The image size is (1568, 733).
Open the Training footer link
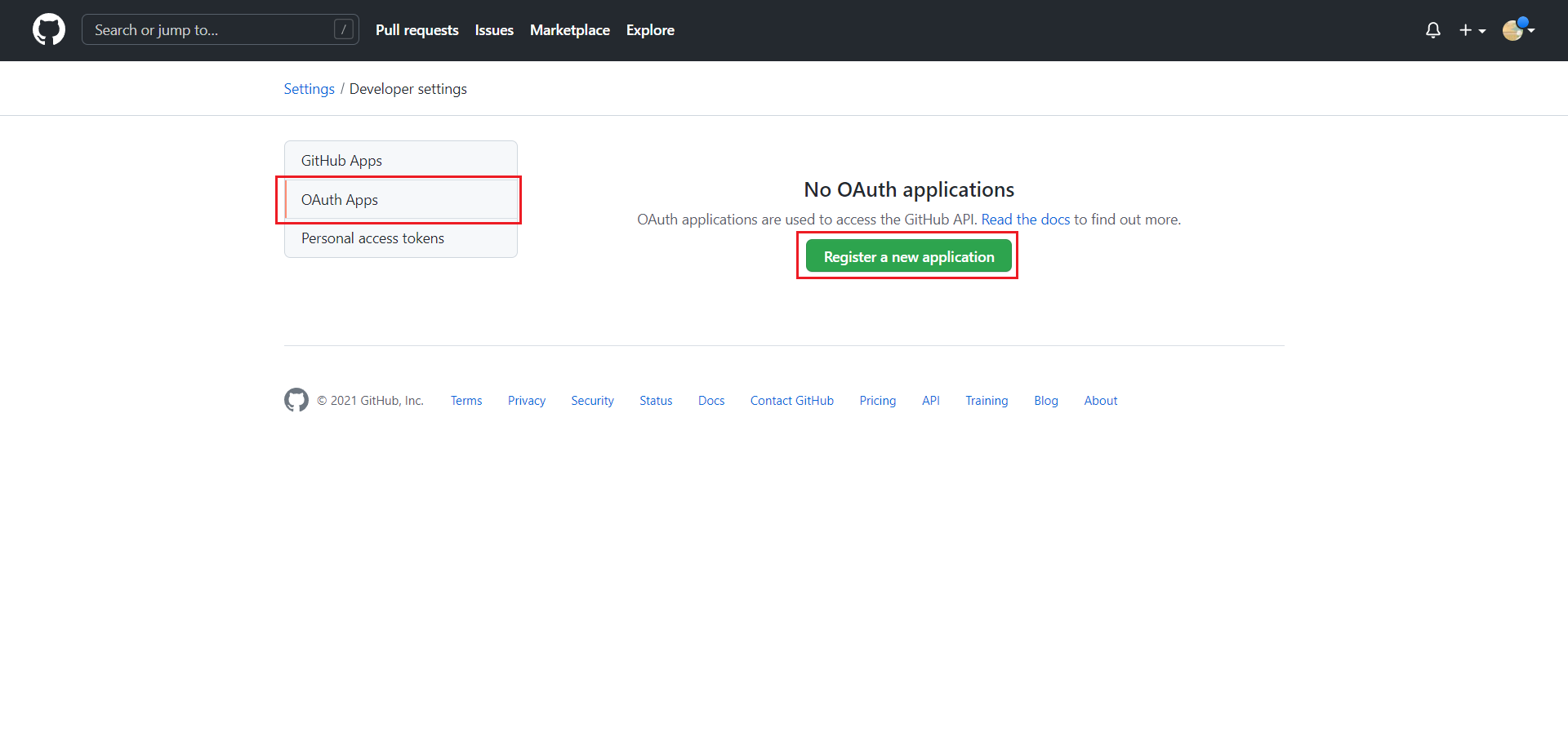[987, 401]
